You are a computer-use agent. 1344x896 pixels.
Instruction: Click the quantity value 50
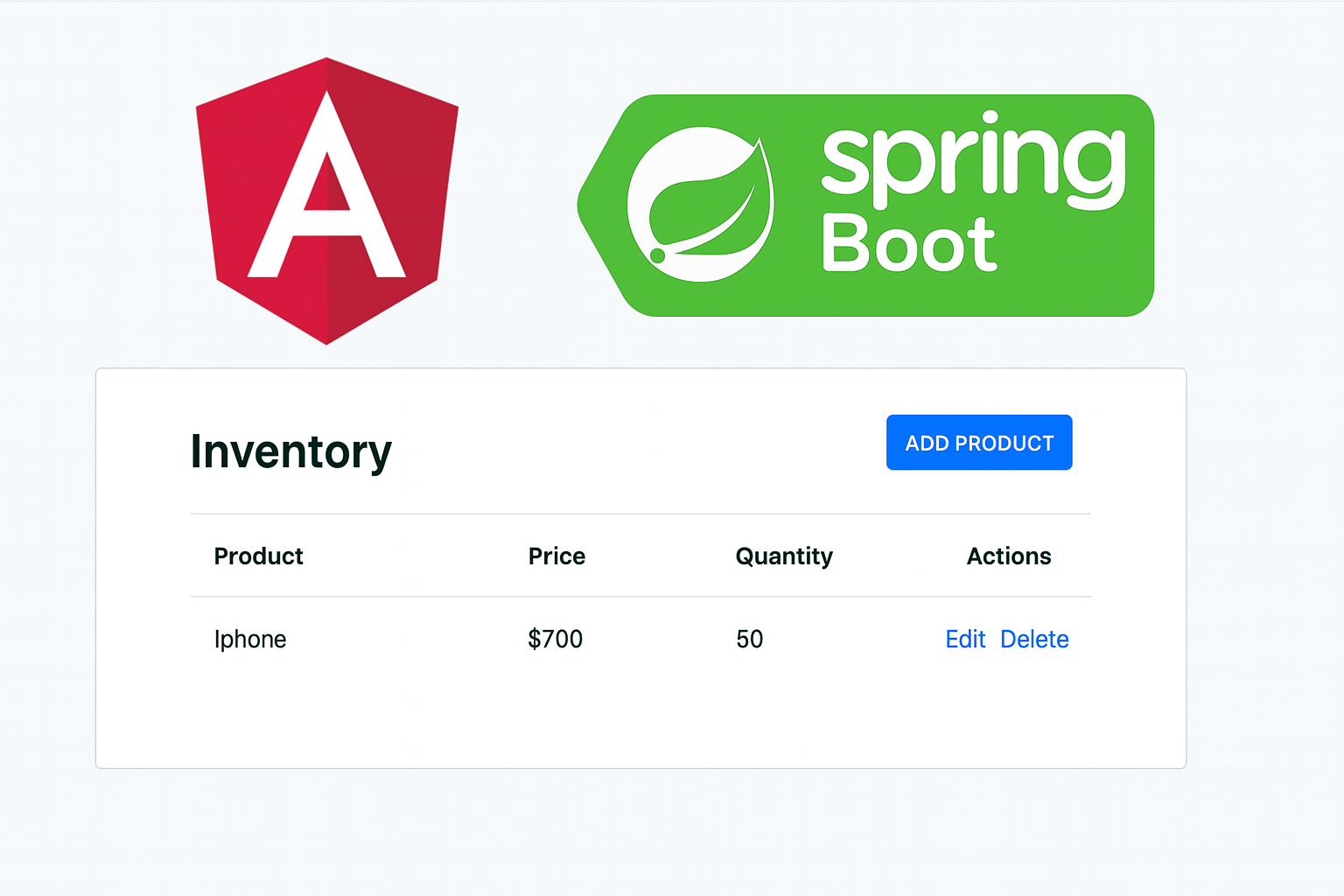[x=749, y=640]
